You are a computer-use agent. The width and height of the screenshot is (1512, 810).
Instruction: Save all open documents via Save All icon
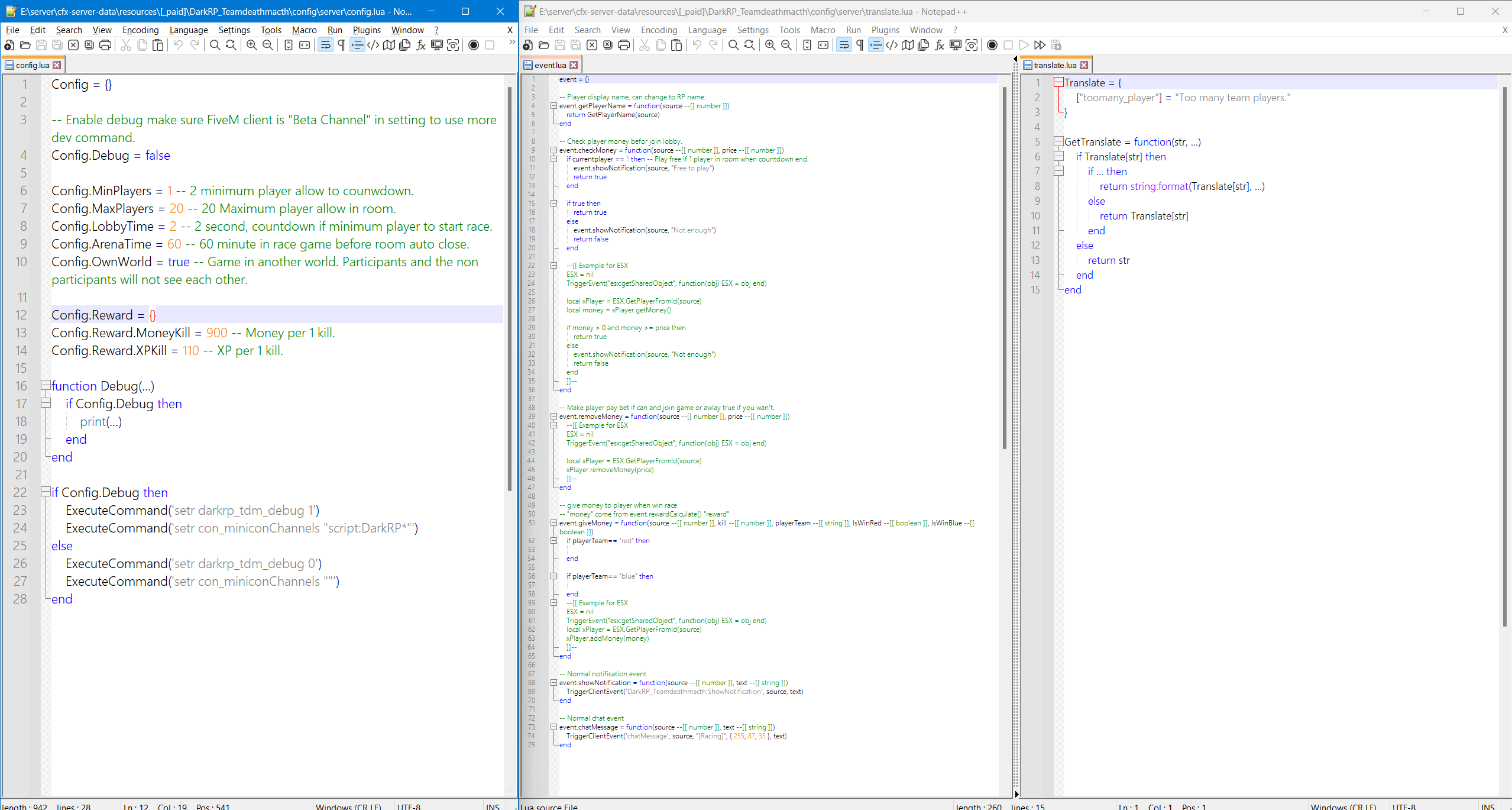click(x=57, y=45)
